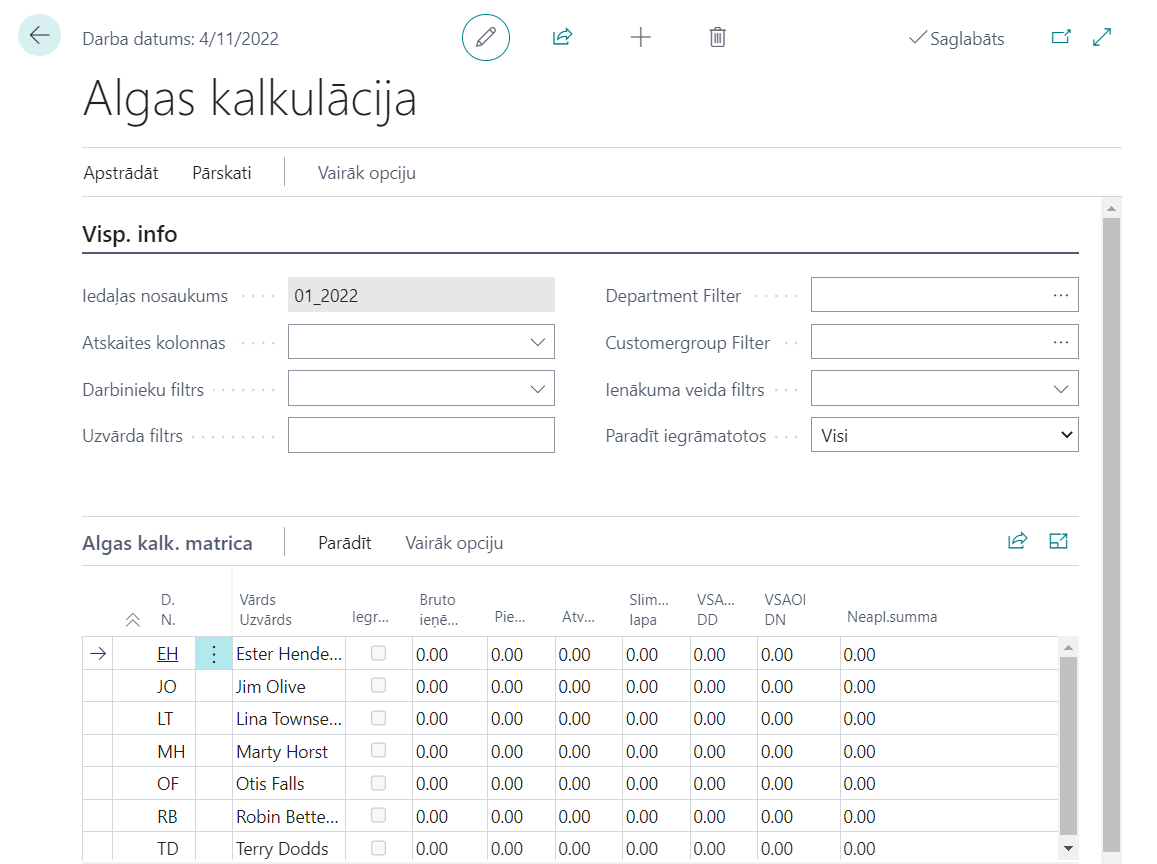This screenshot has width=1157, height=864.
Task: Click the share icon in top header
Action: pyautogui.click(x=562, y=38)
